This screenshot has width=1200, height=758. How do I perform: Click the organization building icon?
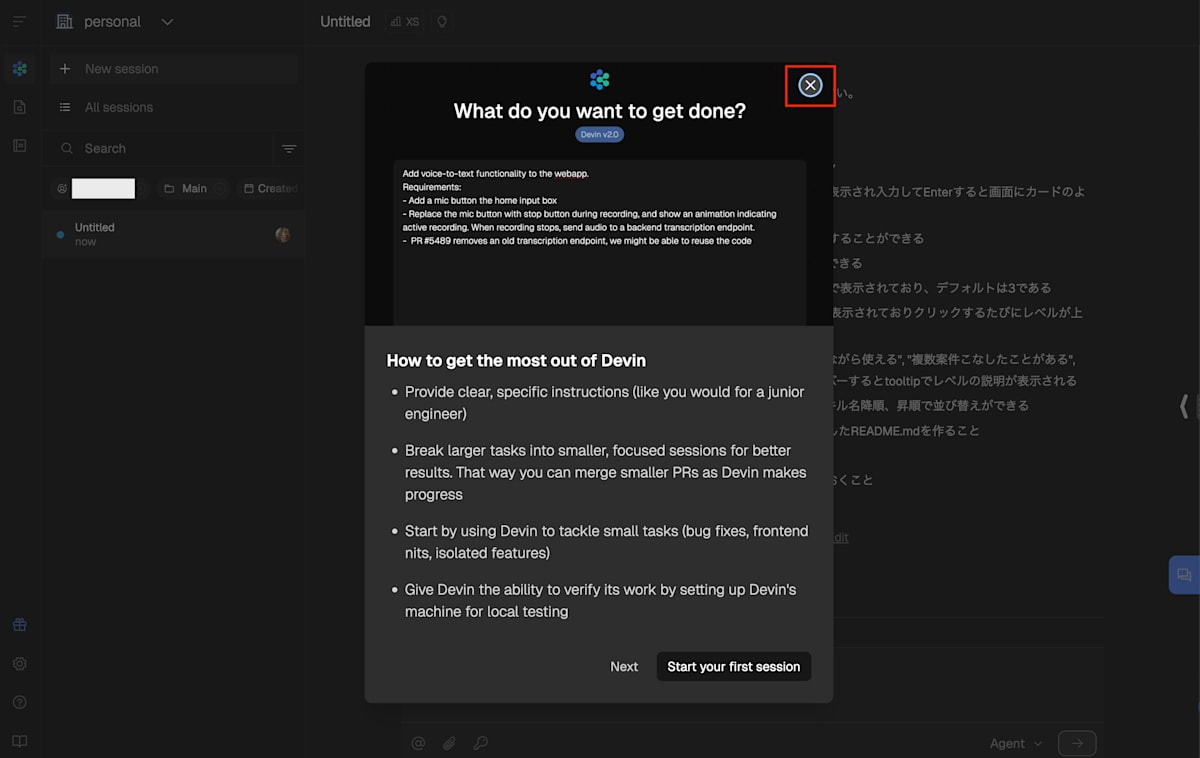[65, 22]
